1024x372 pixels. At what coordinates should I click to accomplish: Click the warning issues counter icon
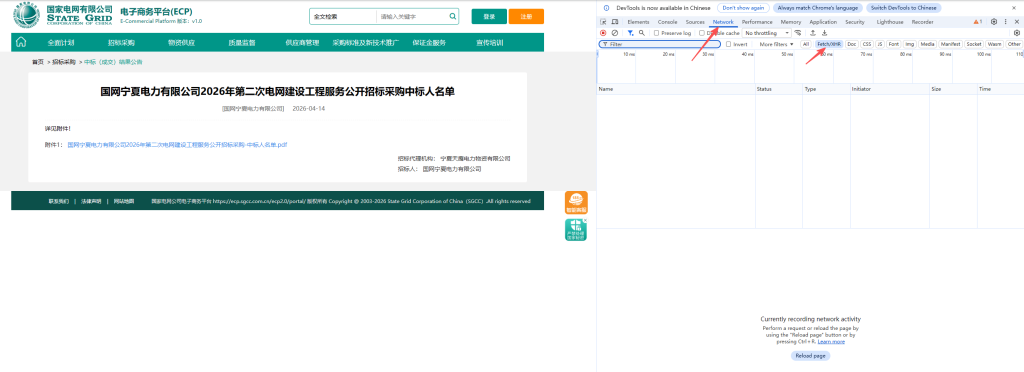[x=978, y=22]
